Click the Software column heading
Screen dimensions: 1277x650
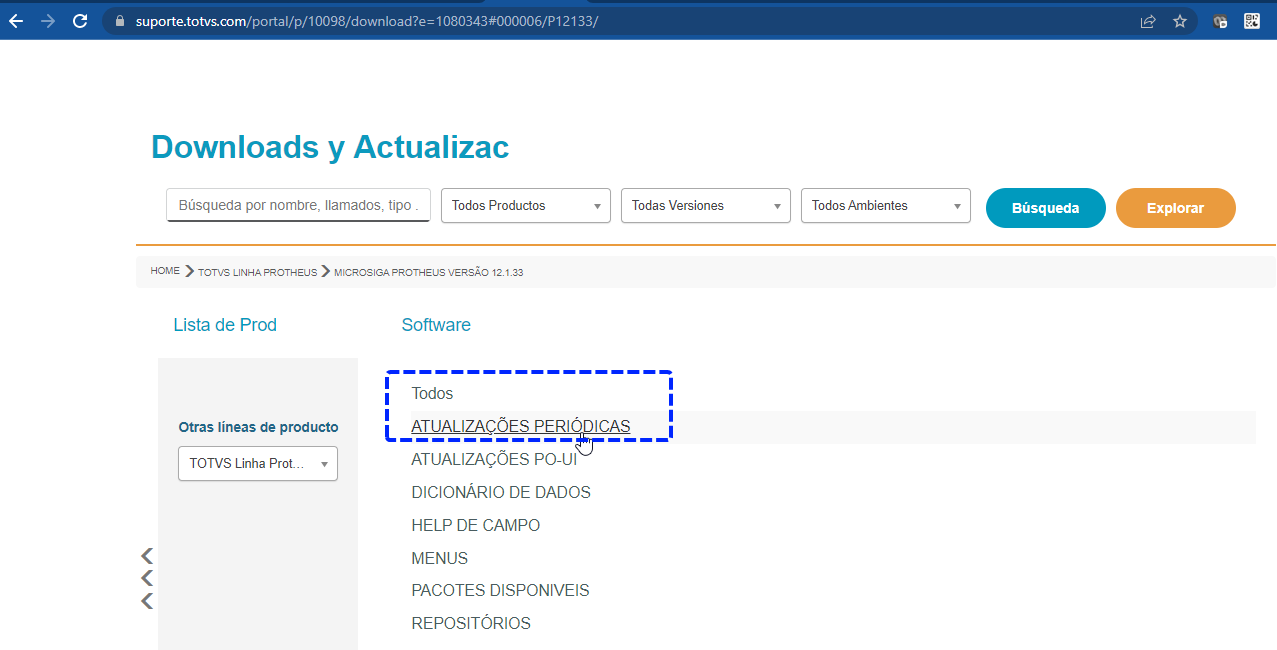click(x=436, y=325)
